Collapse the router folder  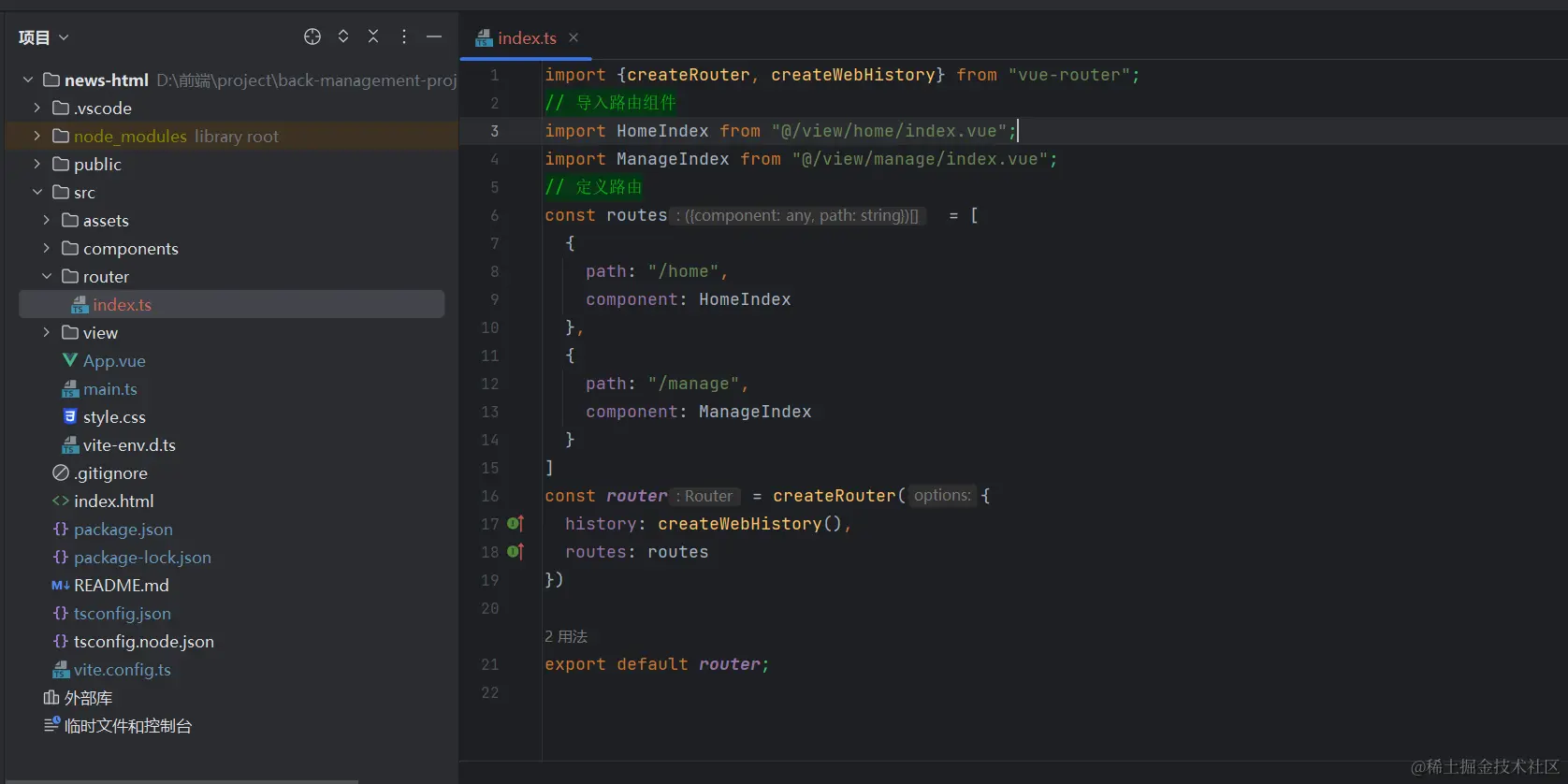tap(47, 276)
